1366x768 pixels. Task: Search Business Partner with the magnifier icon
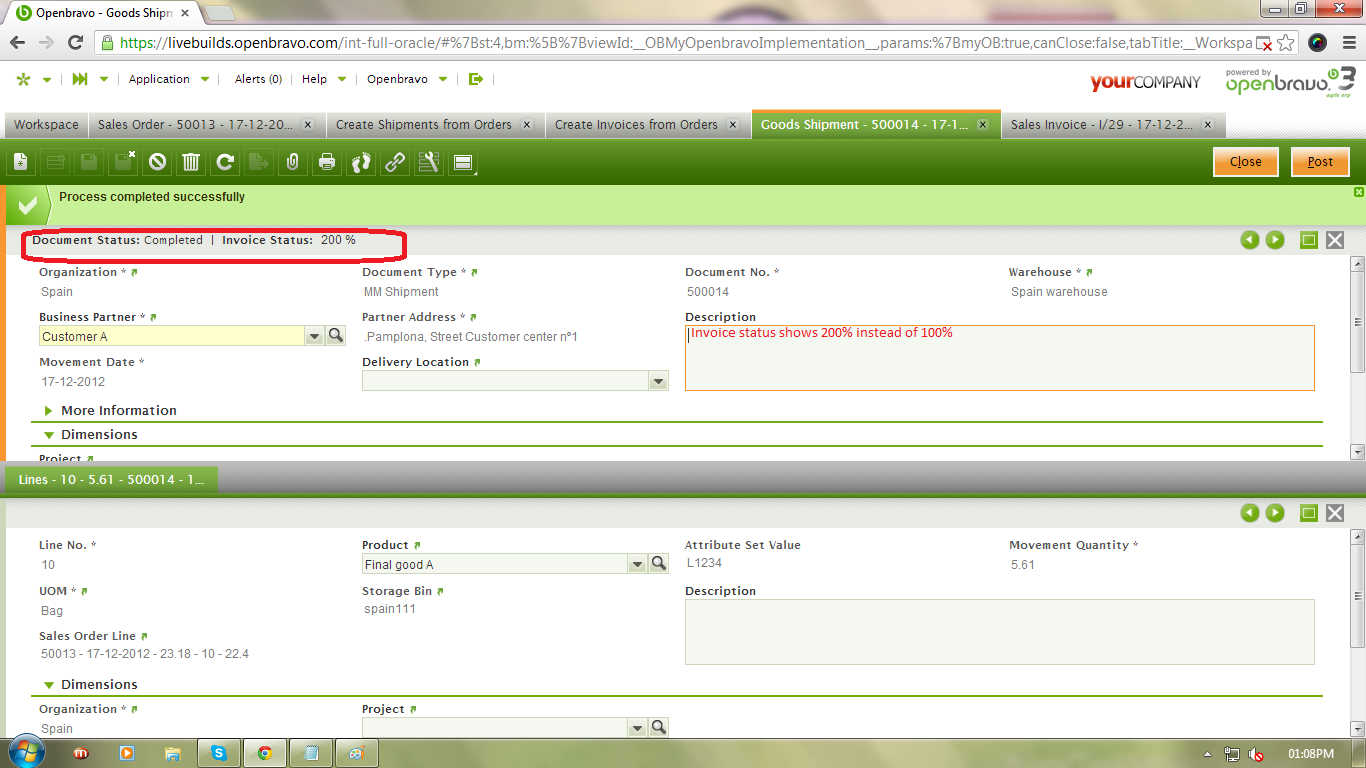click(x=336, y=336)
